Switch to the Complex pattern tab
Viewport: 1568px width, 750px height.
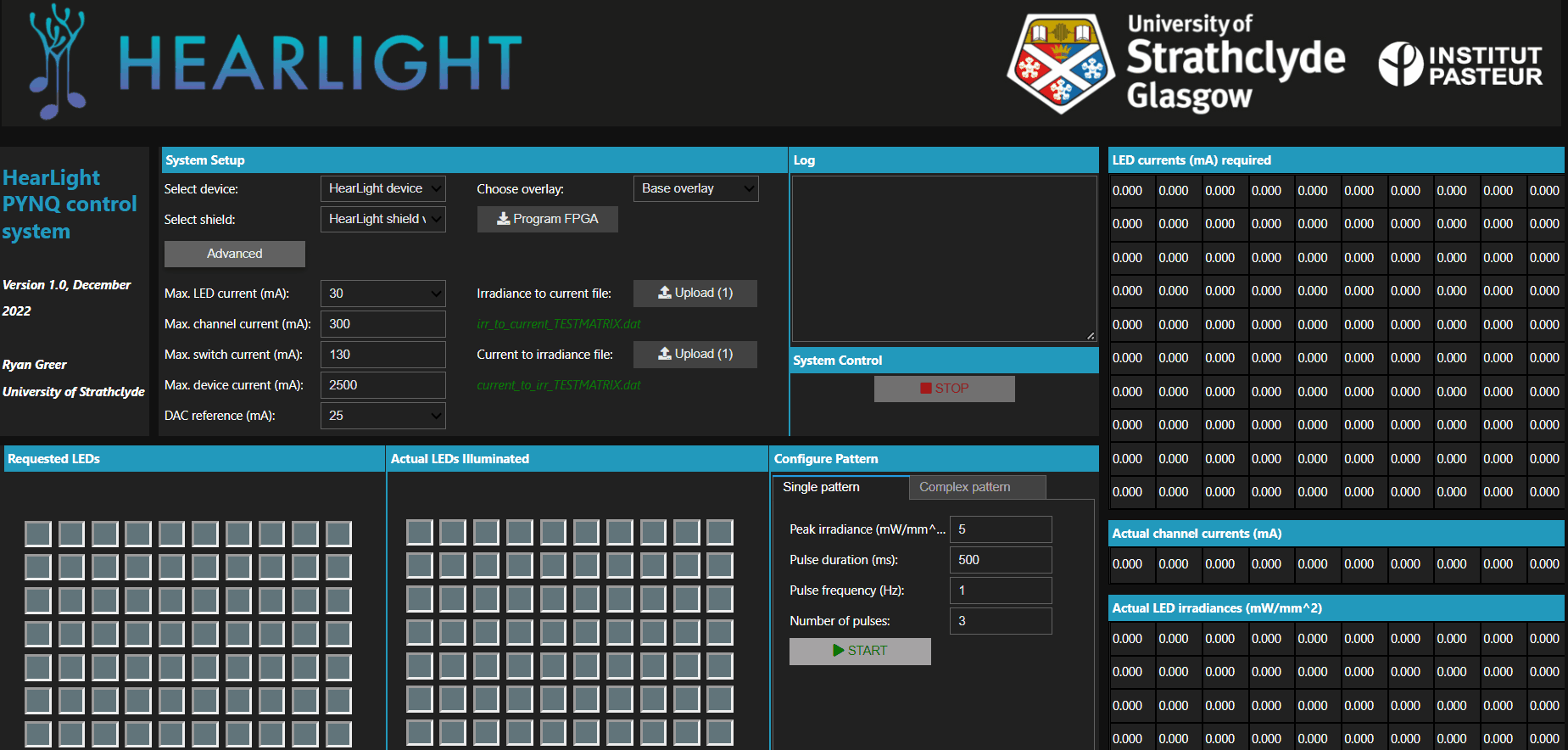tap(978, 487)
